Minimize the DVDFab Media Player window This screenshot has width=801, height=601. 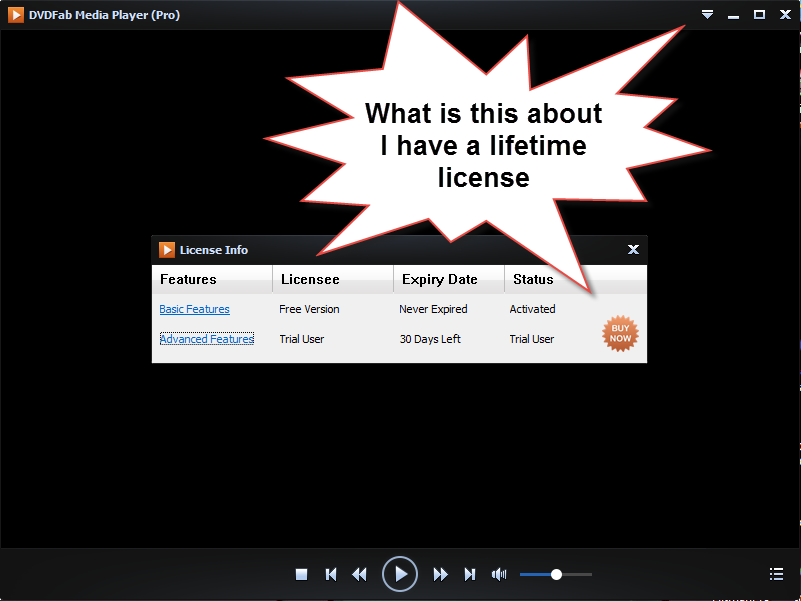[734, 17]
